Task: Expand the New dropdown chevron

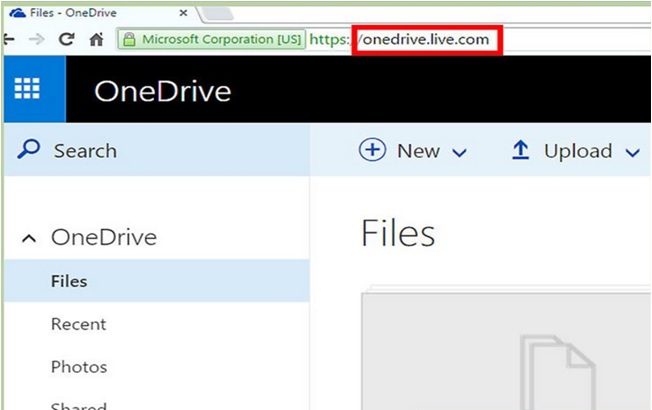Action: [459, 153]
